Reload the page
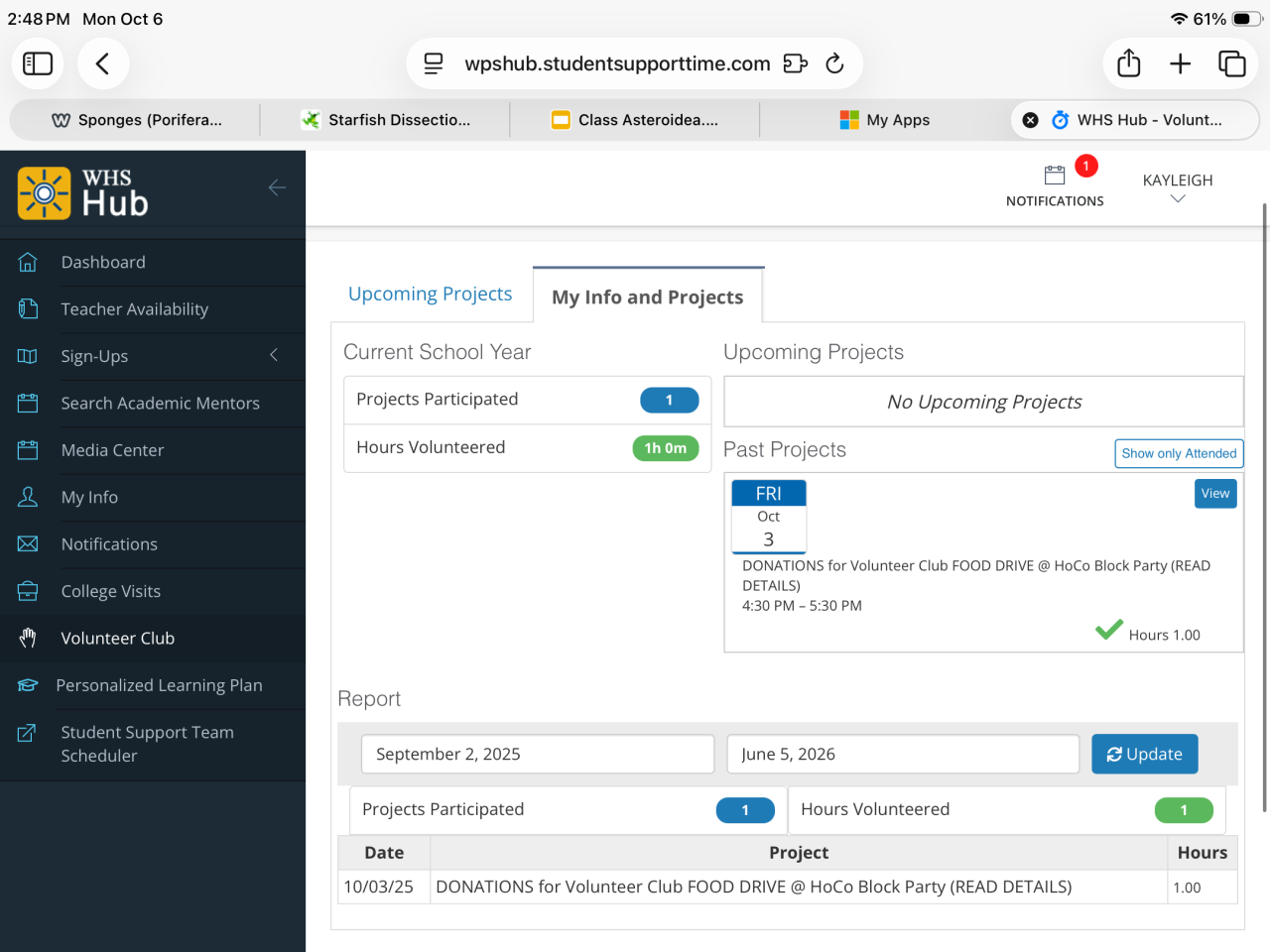Image resolution: width=1270 pixels, height=952 pixels. click(834, 63)
